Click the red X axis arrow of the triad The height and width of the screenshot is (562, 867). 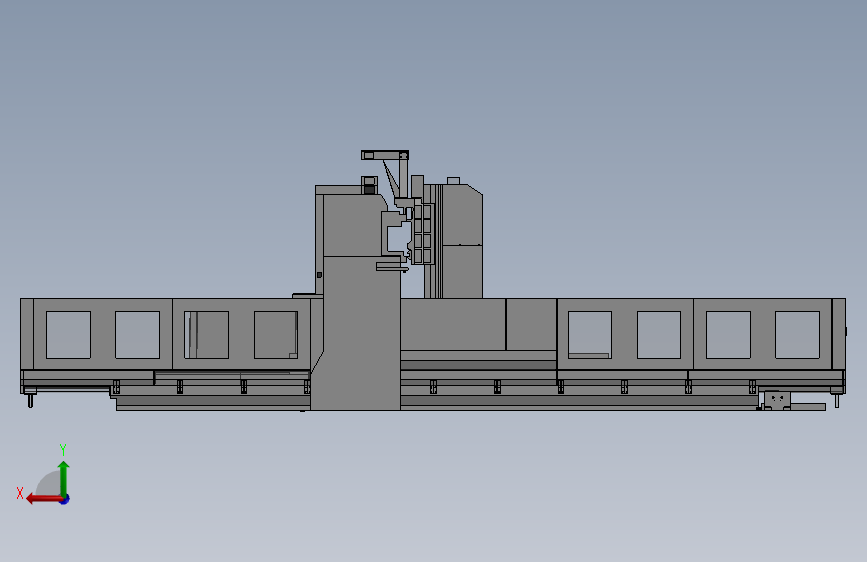[x=43, y=499]
